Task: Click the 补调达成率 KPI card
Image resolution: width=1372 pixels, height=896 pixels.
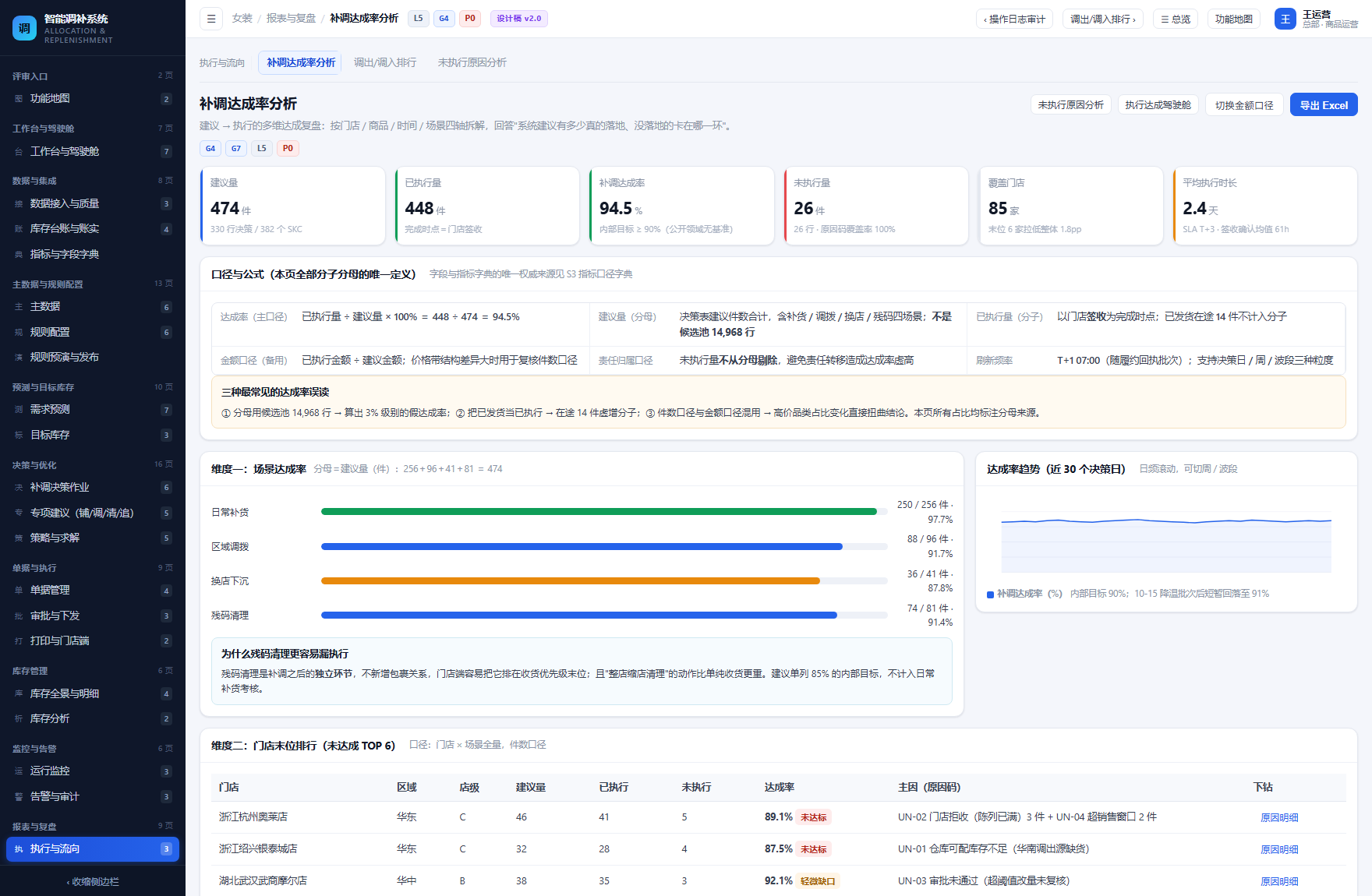Action: (681, 206)
